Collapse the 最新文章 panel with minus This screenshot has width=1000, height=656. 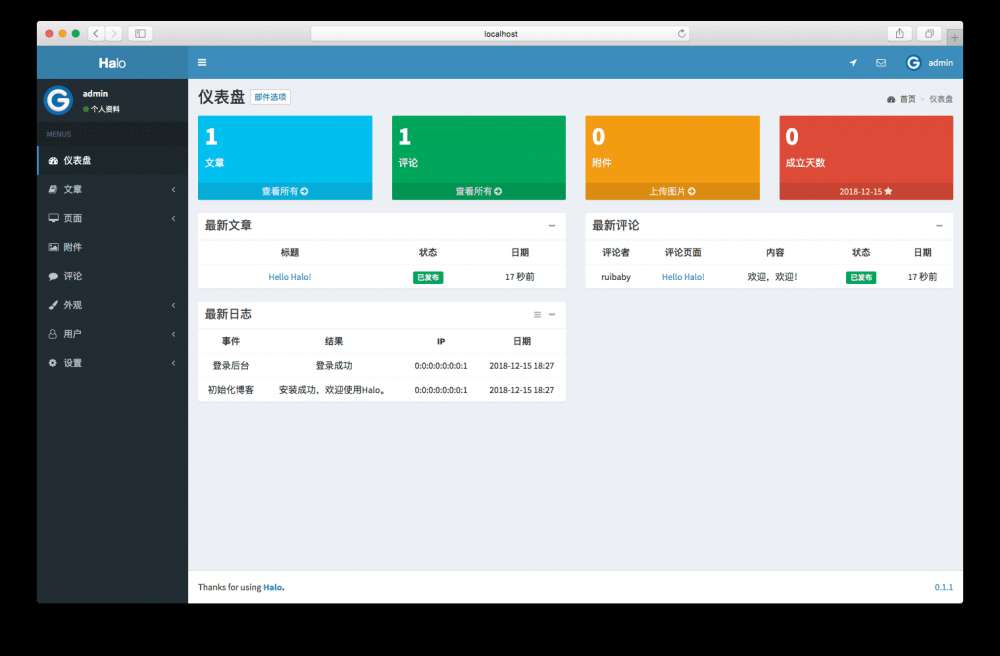[552, 226]
